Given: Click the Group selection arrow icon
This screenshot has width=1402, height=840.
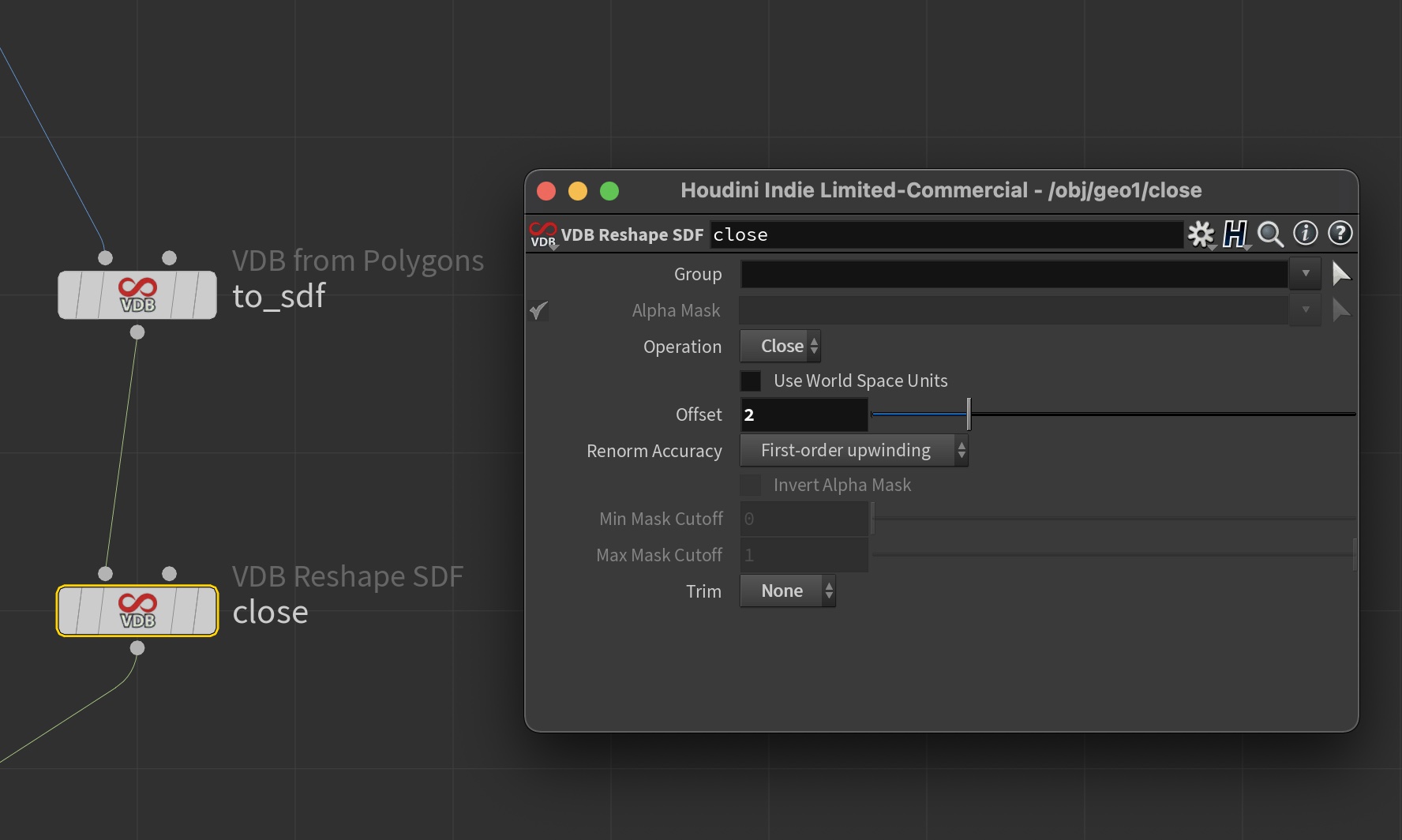Looking at the screenshot, I should coord(1340,274).
